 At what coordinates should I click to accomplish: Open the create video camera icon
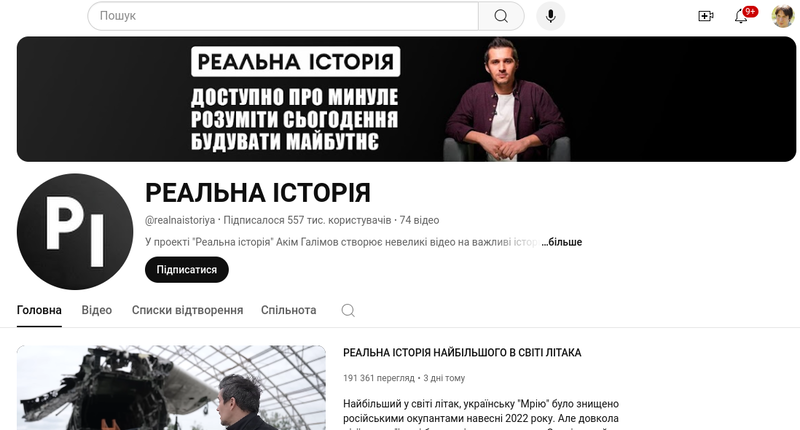point(706,16)
